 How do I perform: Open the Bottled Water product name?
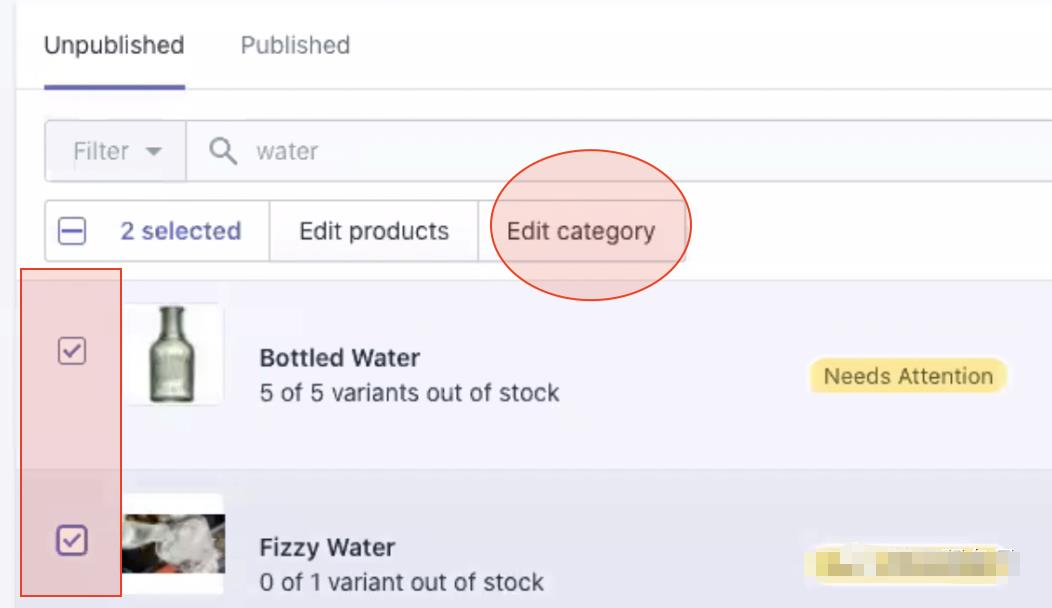coord(340,358)
